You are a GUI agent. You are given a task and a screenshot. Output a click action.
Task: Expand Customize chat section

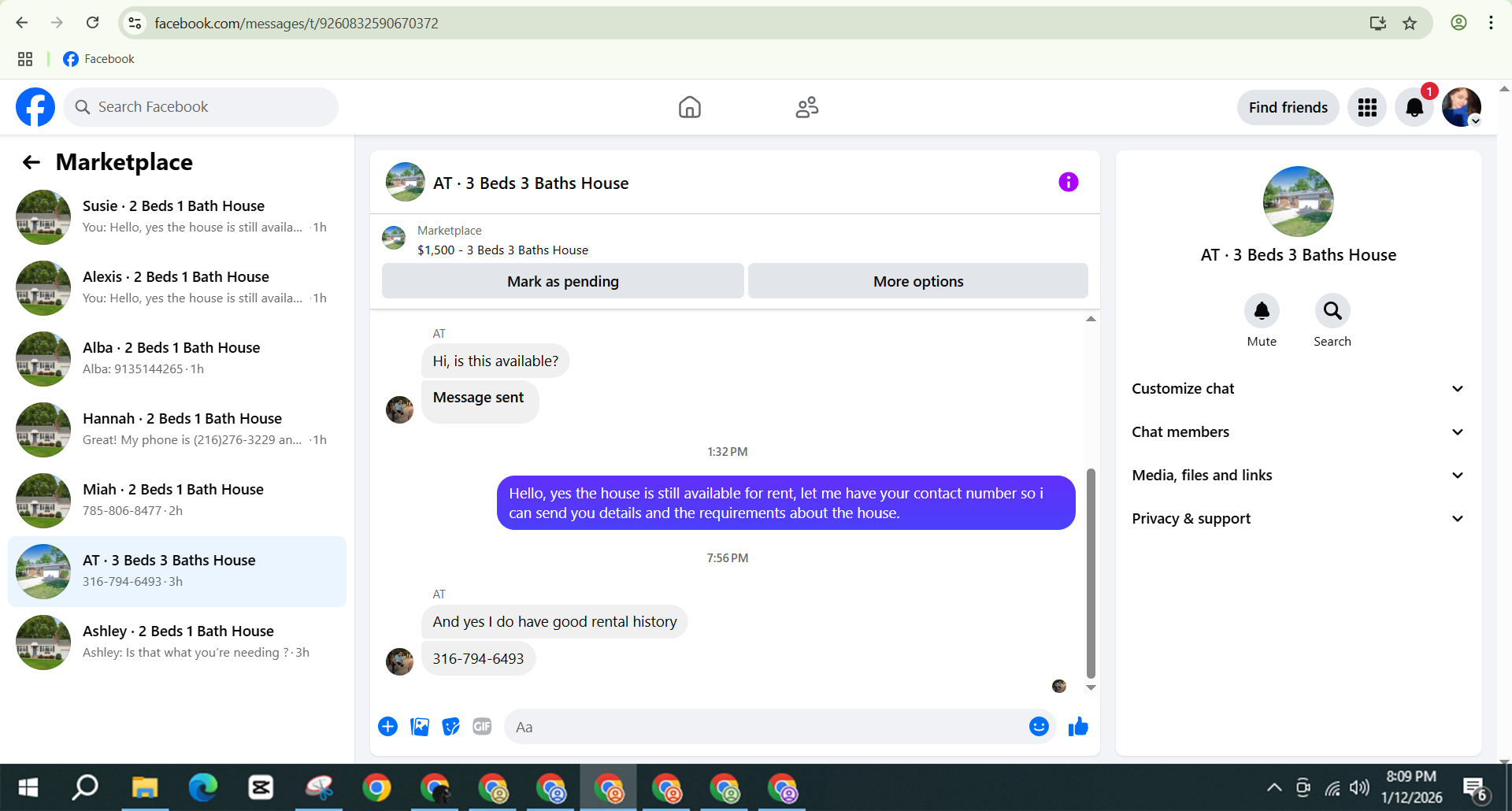click(1298, 389)
